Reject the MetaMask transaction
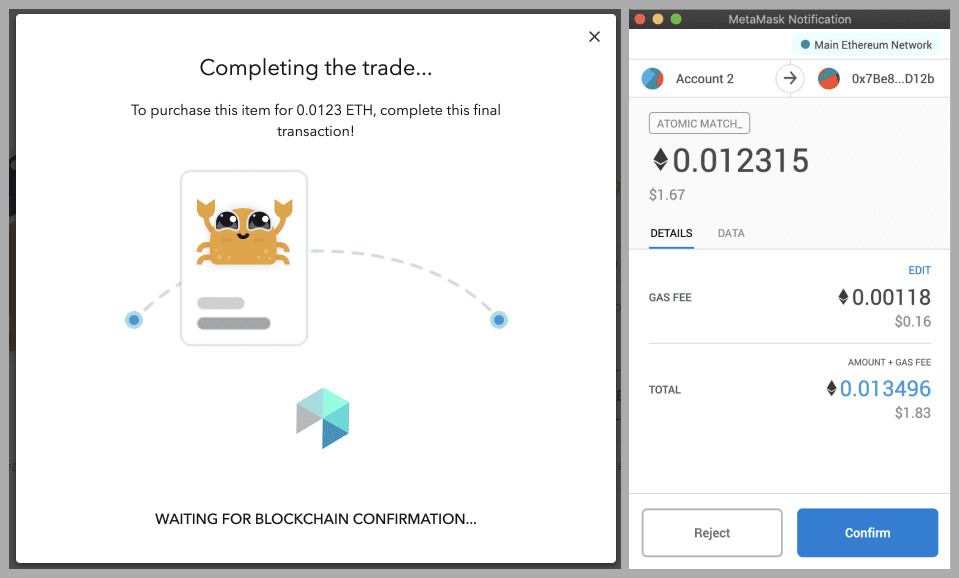The width and height of the screenshot is (959, 578). tap(712, 533)
